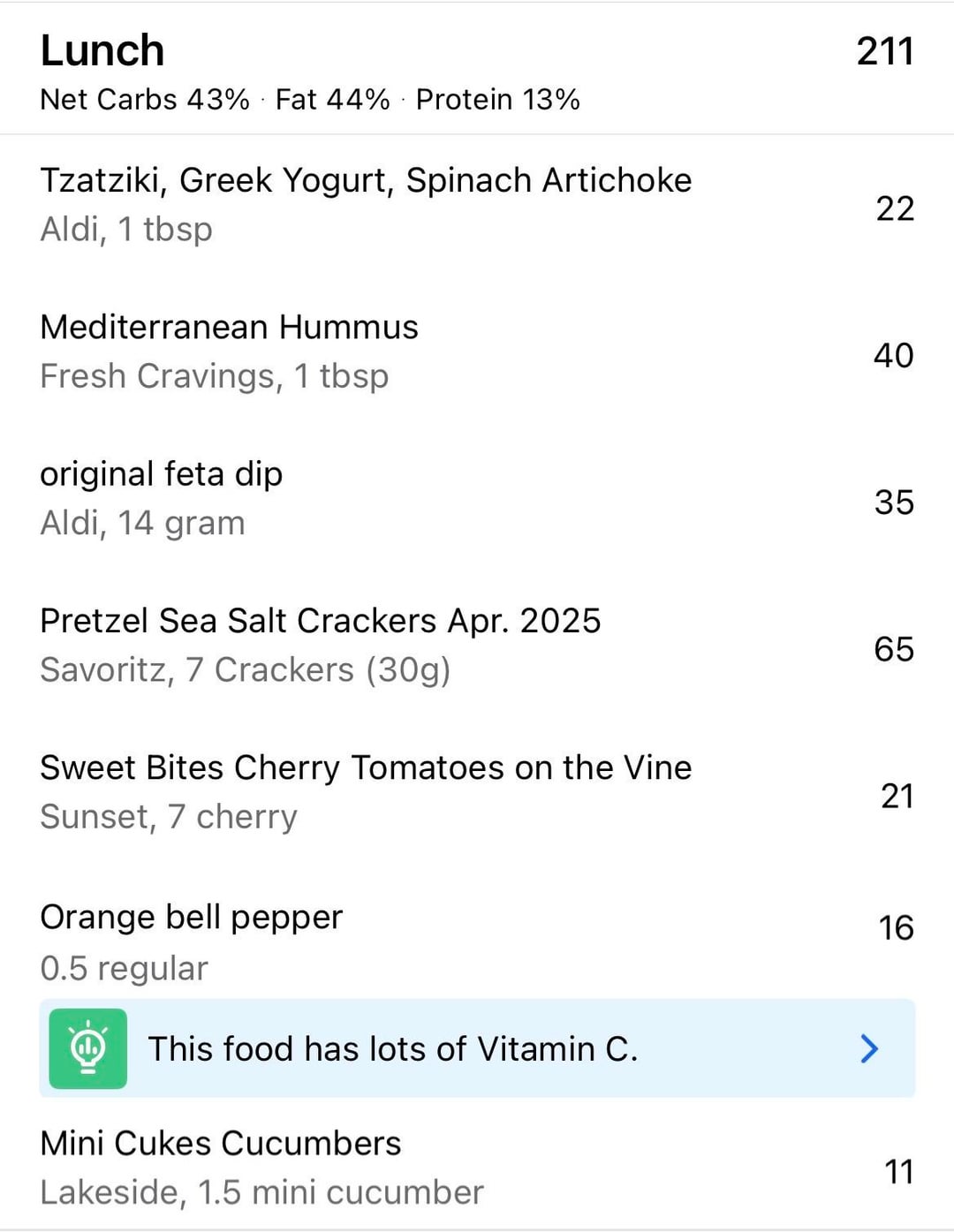
Task: Open the 'This food has lots of Vitamin C' banner
Action: pyautogui.click(x=392, y=1049)
